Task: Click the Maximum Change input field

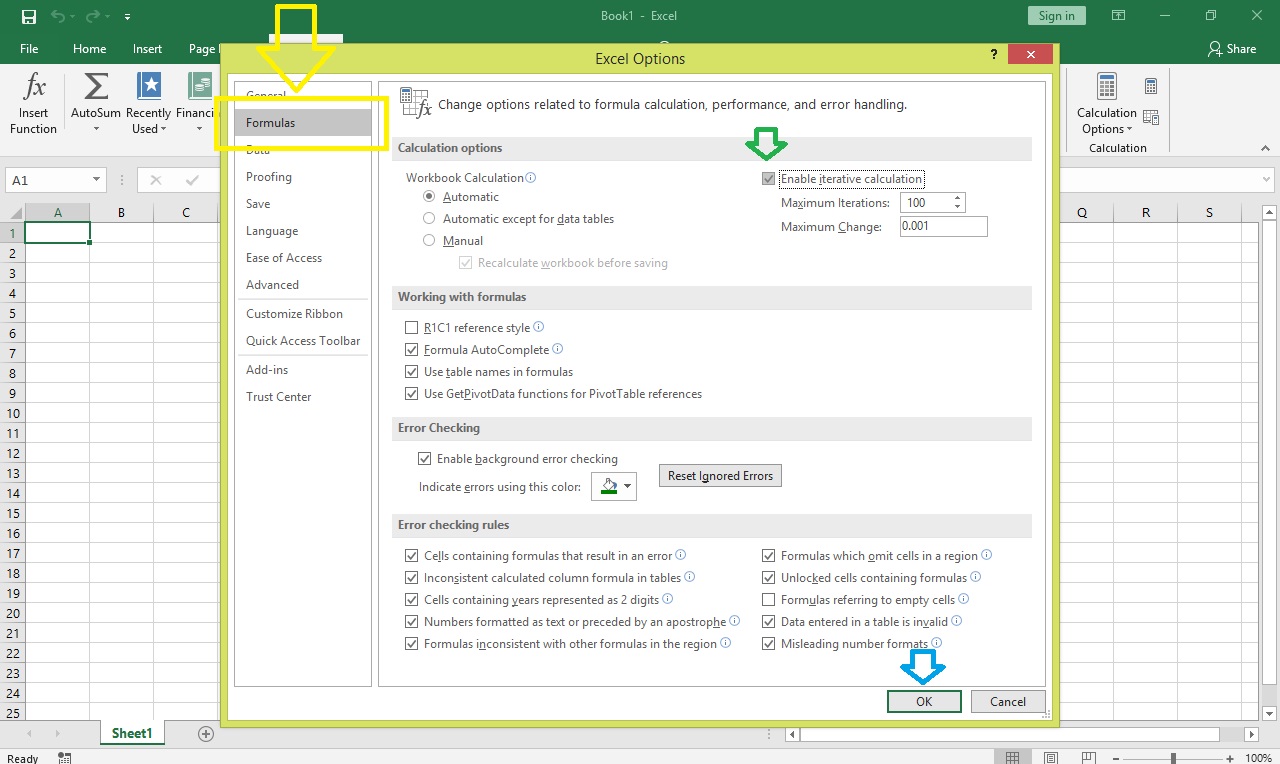Action: 943,227
